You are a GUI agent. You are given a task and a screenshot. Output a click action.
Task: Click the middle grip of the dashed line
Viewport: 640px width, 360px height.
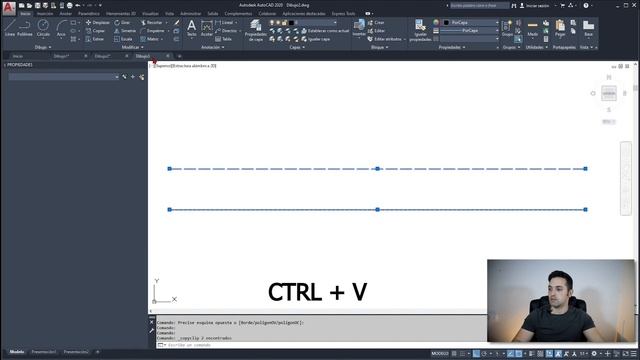click(x=378, y=169)
